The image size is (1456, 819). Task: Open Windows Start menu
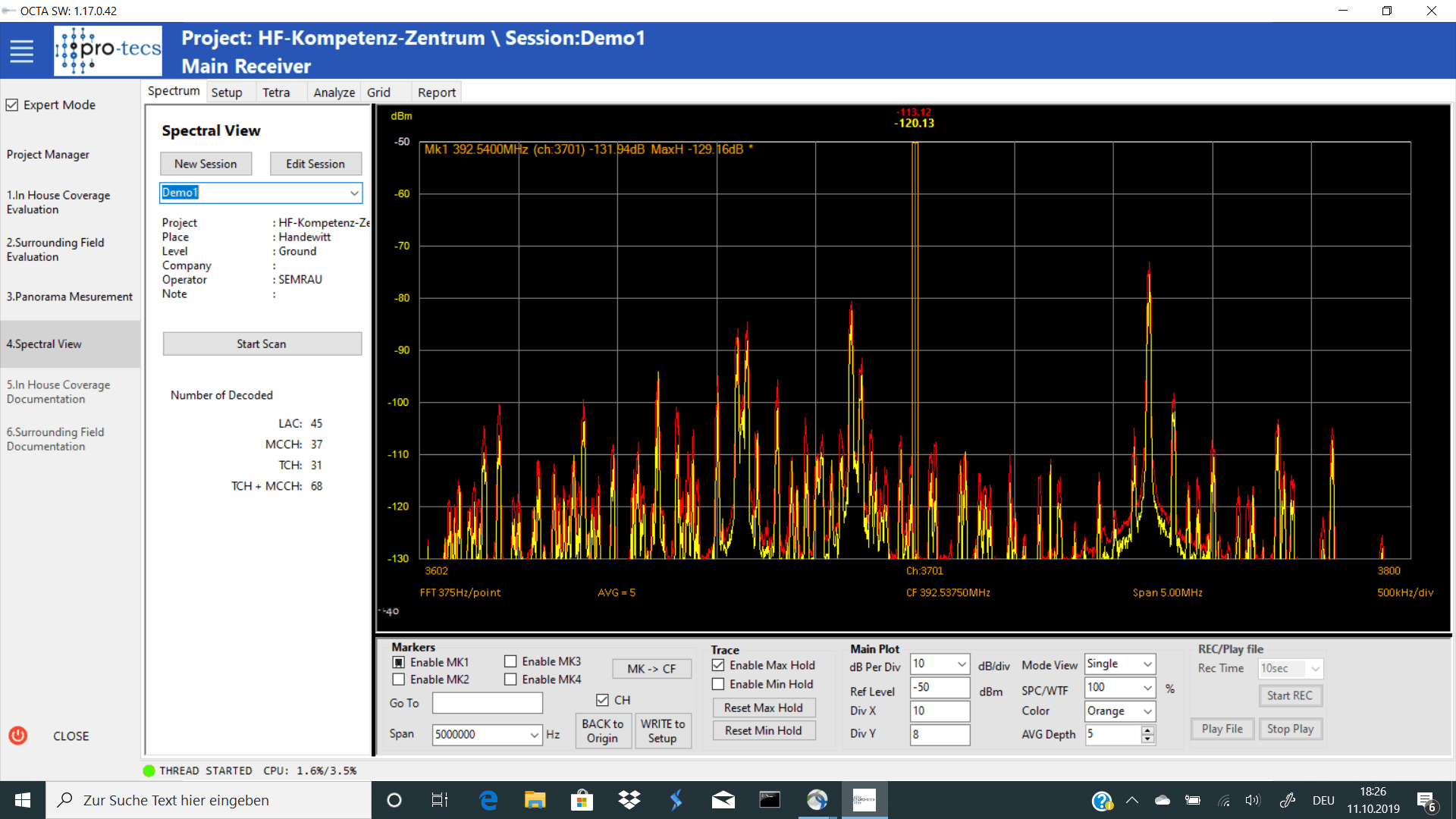click(x=23, y=800)
